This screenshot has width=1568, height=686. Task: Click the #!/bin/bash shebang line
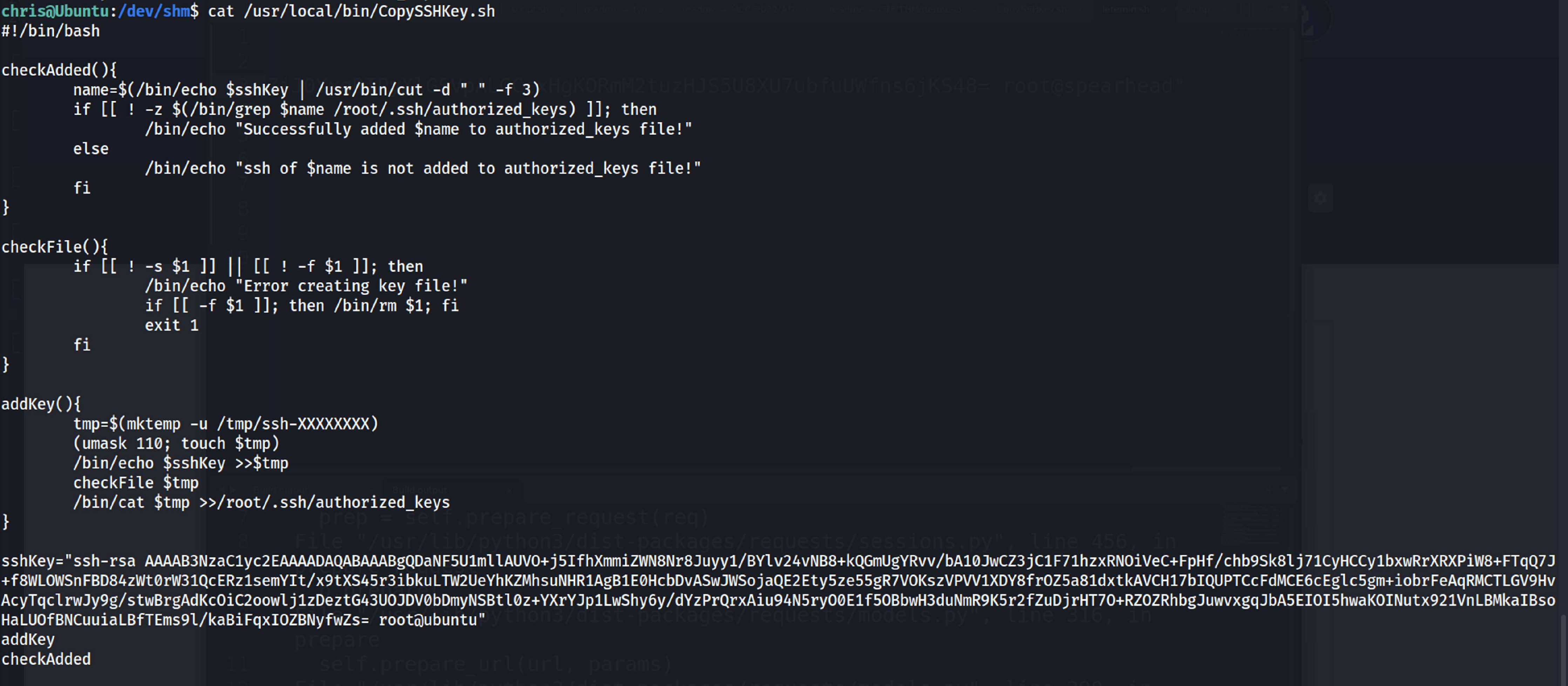pyautogui.click(x=50, y=31)
